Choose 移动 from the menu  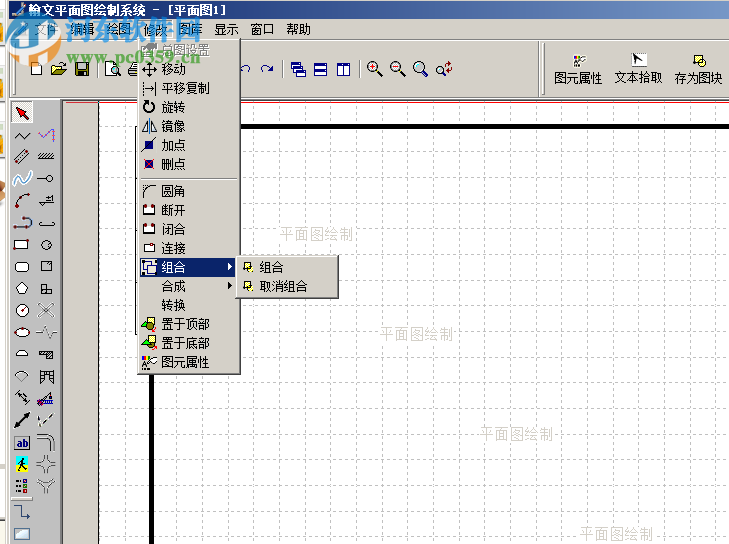pyautogui.click(x=189, y=69)
